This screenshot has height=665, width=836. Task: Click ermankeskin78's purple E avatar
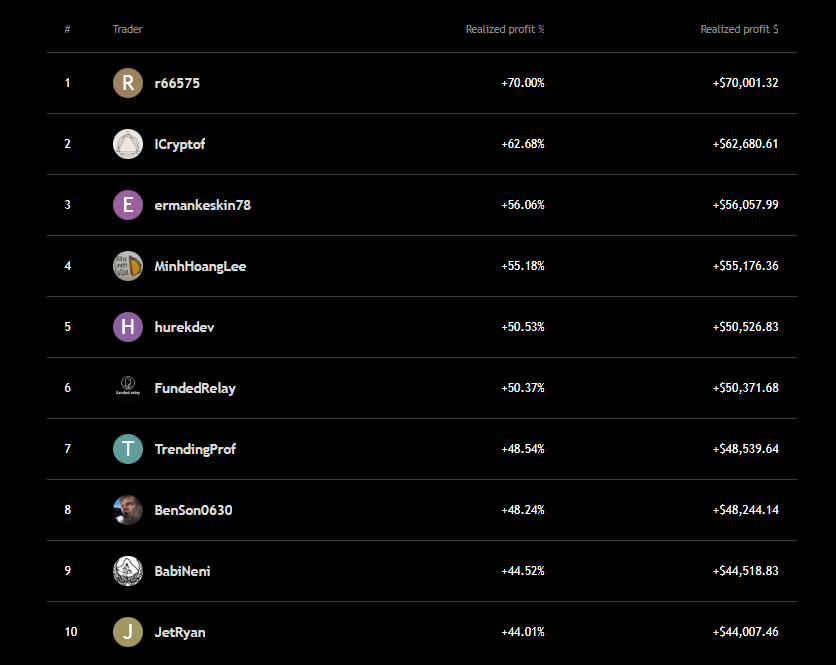click(x=128, y=205)
